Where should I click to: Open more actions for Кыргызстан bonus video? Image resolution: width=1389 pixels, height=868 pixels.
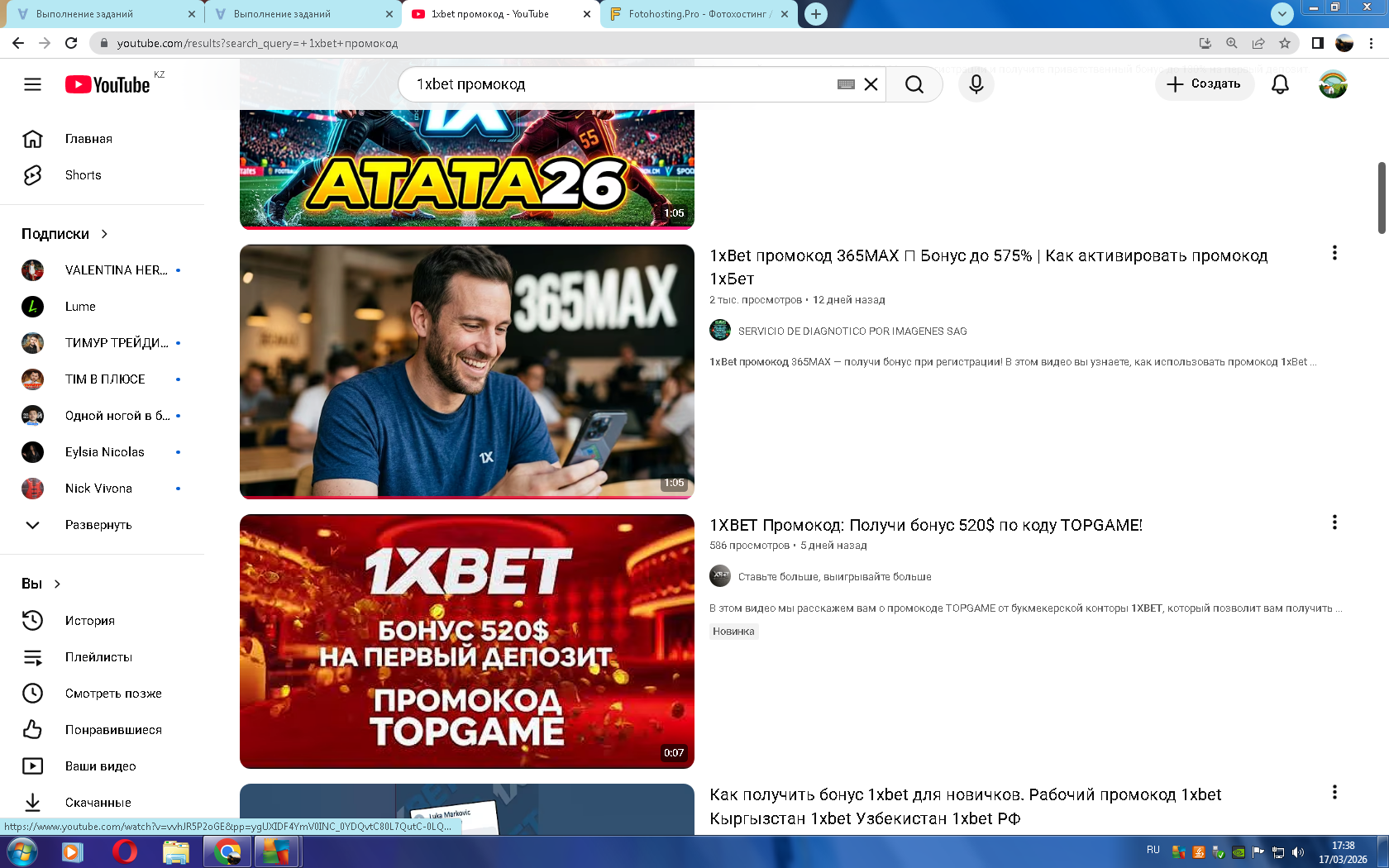[1334, 792]
